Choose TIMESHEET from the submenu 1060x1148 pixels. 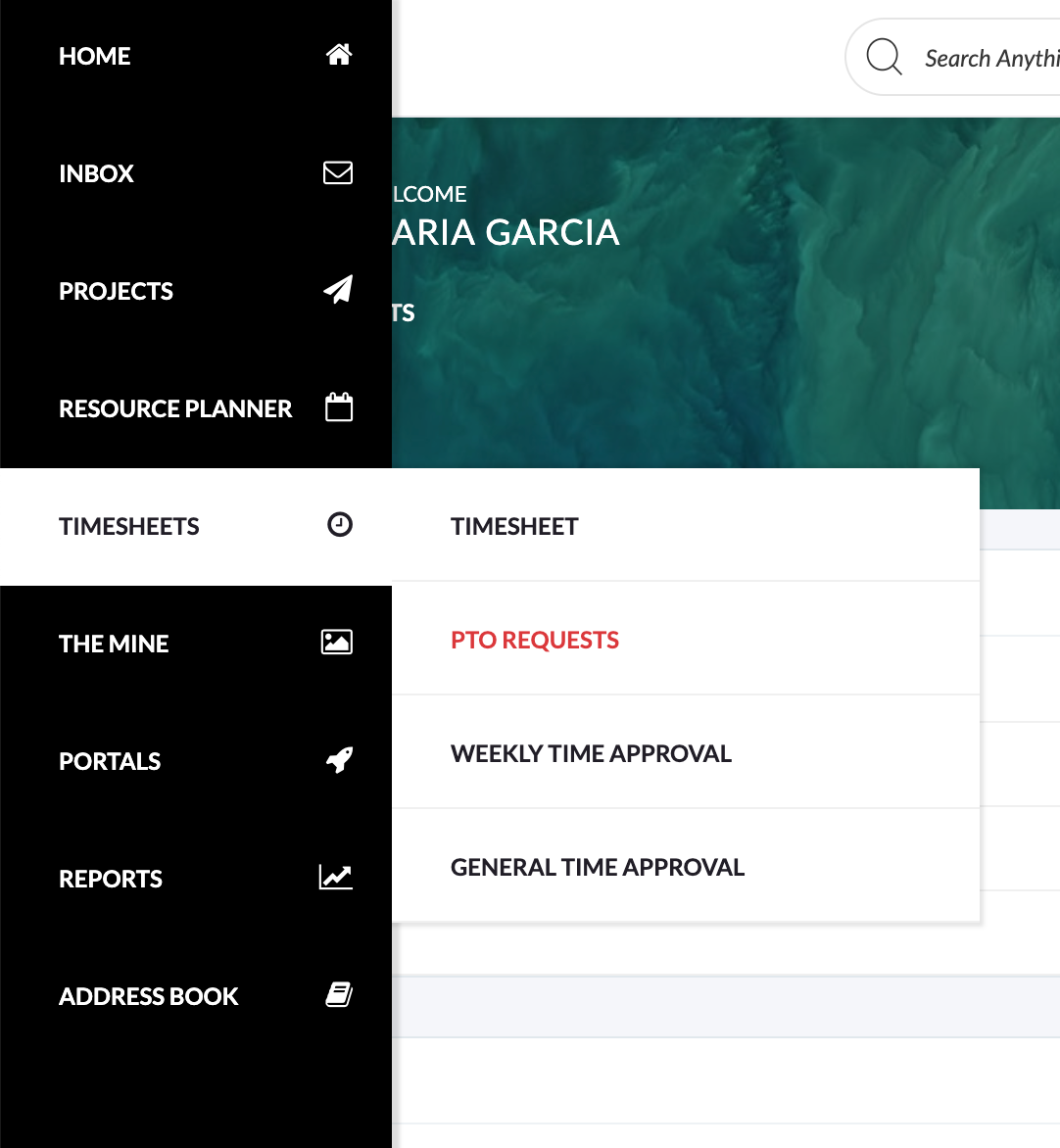tap(685, 525)
